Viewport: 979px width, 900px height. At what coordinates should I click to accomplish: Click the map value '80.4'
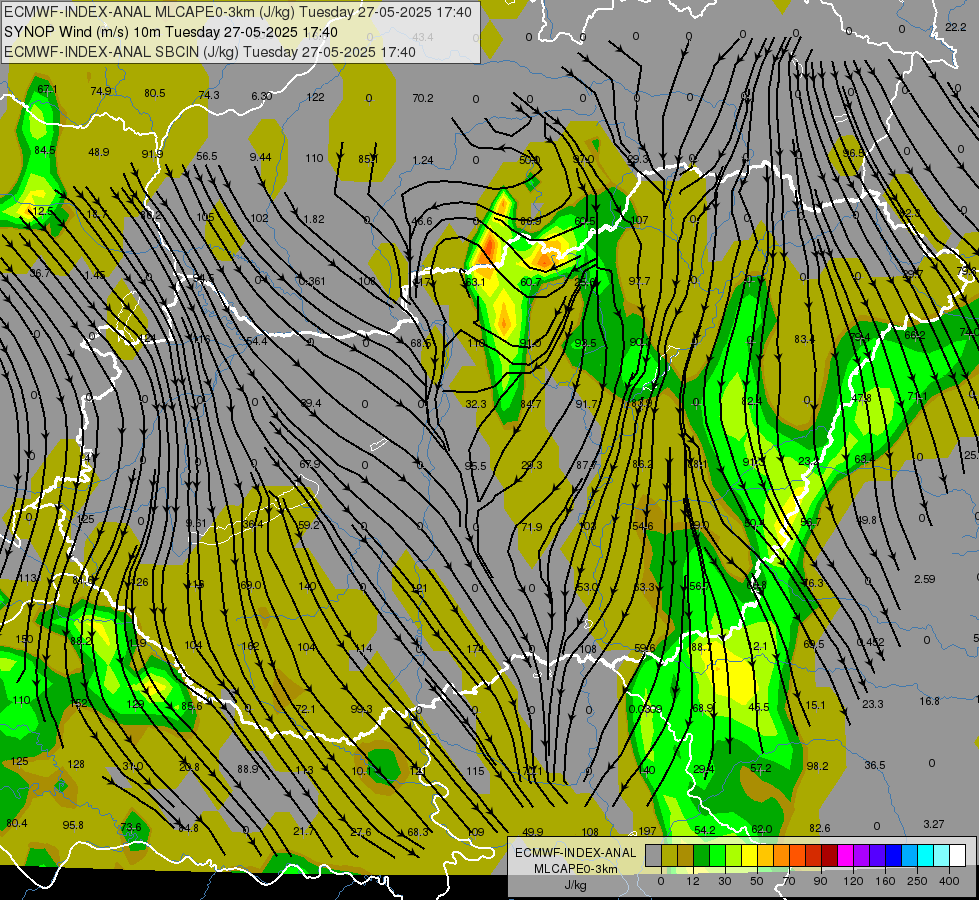pos(17,823)
